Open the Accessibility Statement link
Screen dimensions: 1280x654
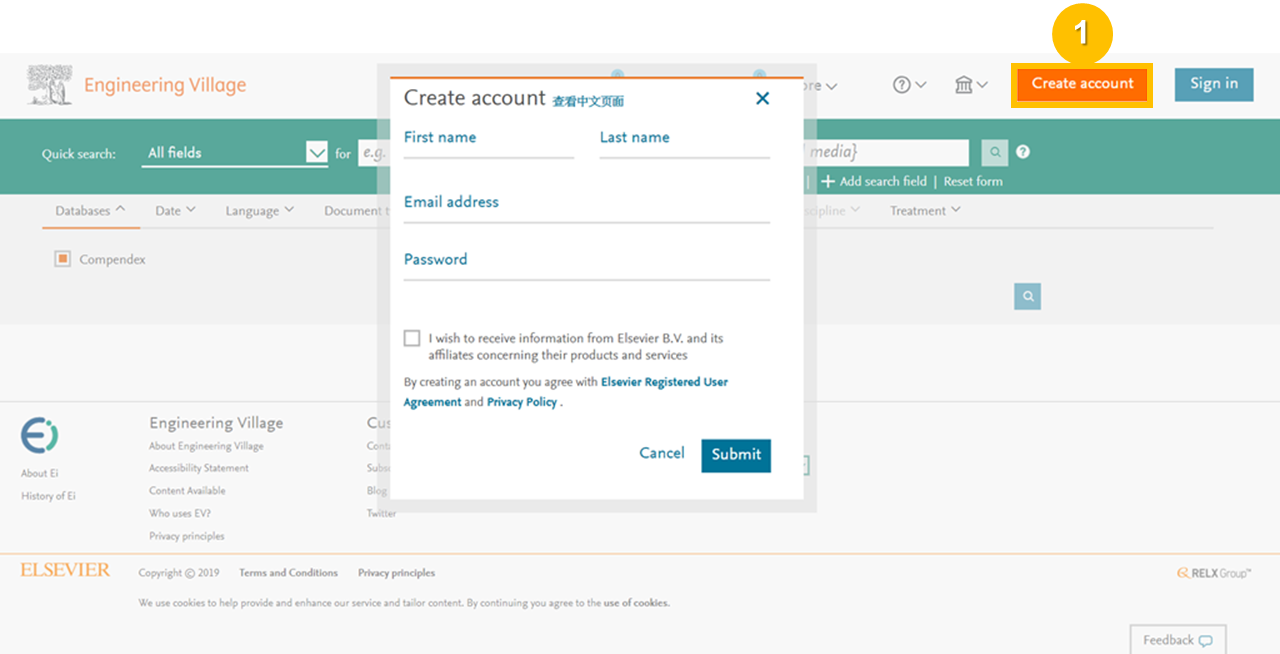(x=199, y=468)
